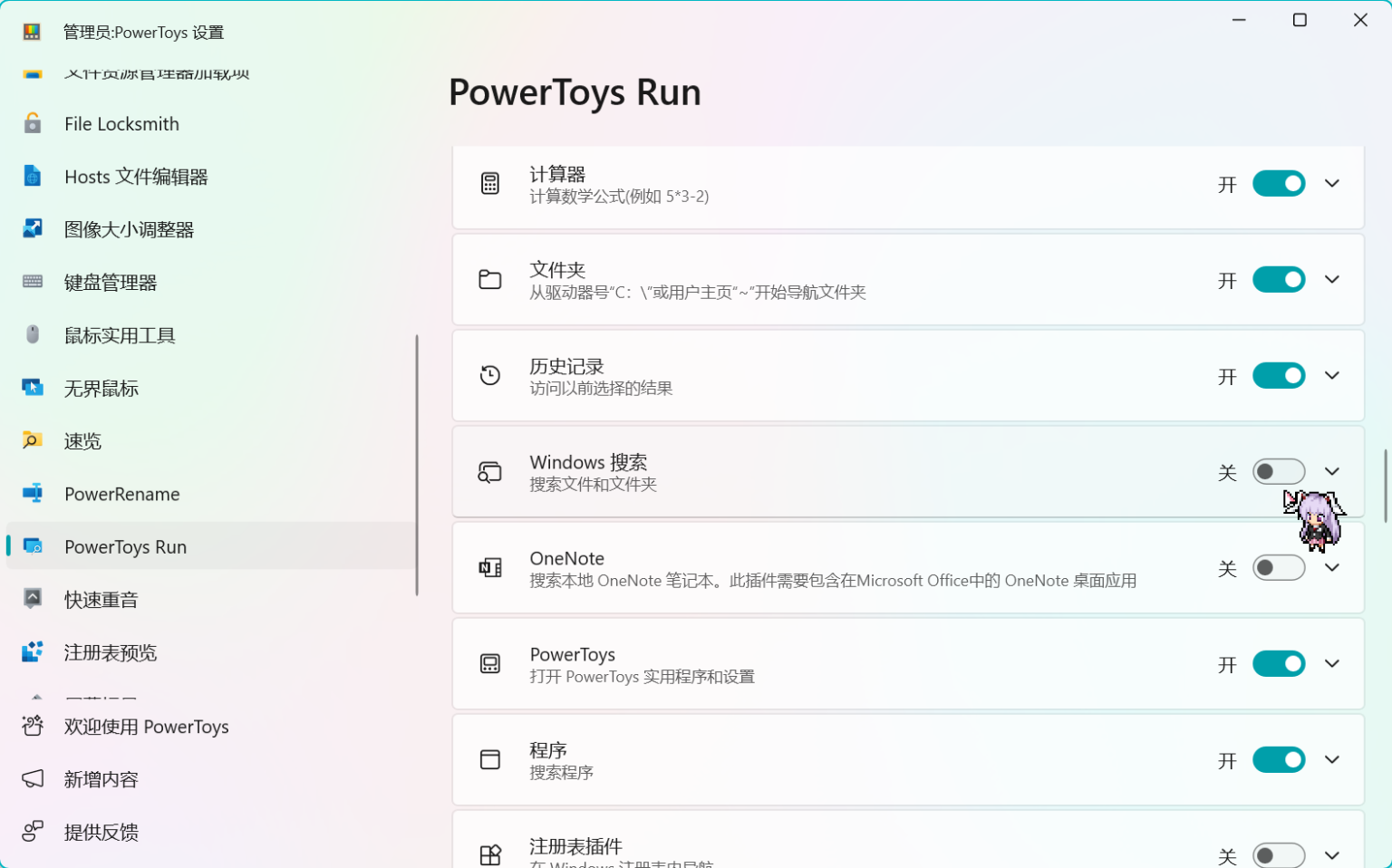
Task: Expand the 文件夹 plugin settings
Action: point(1332,279)
